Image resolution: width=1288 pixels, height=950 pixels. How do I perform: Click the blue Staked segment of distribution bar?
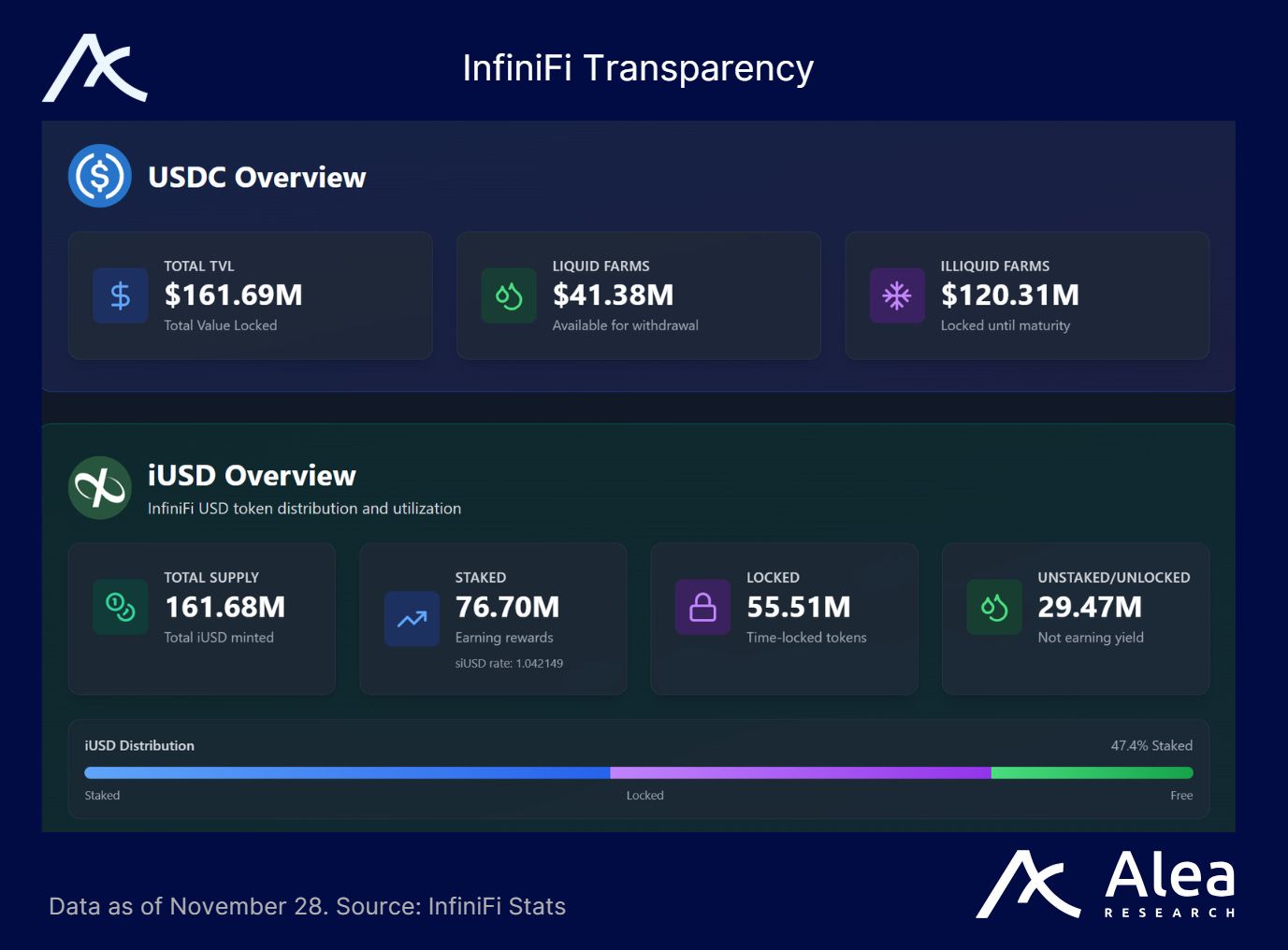coord(347,773)
